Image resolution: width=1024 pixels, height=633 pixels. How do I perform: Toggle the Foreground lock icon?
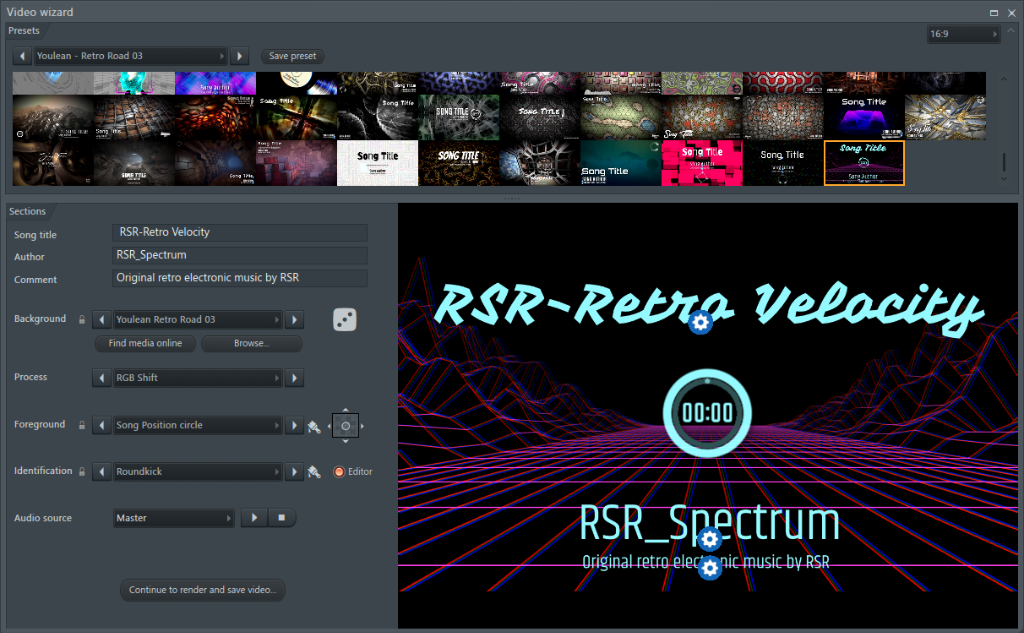click(x=82, y=425)
